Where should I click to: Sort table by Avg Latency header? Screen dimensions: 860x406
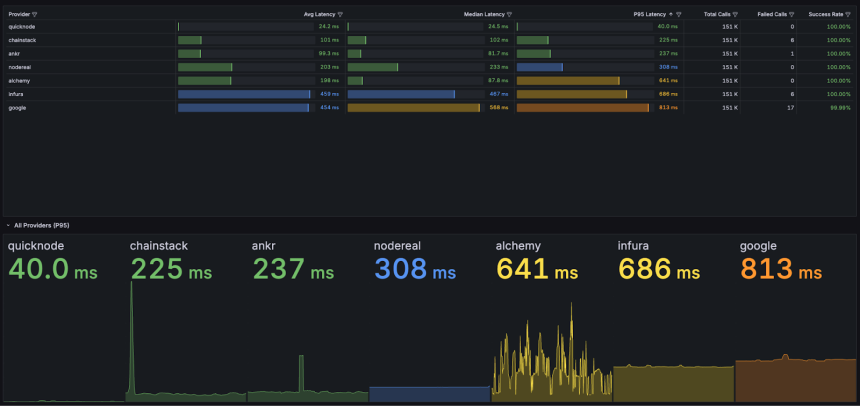(x=319, y=15)
